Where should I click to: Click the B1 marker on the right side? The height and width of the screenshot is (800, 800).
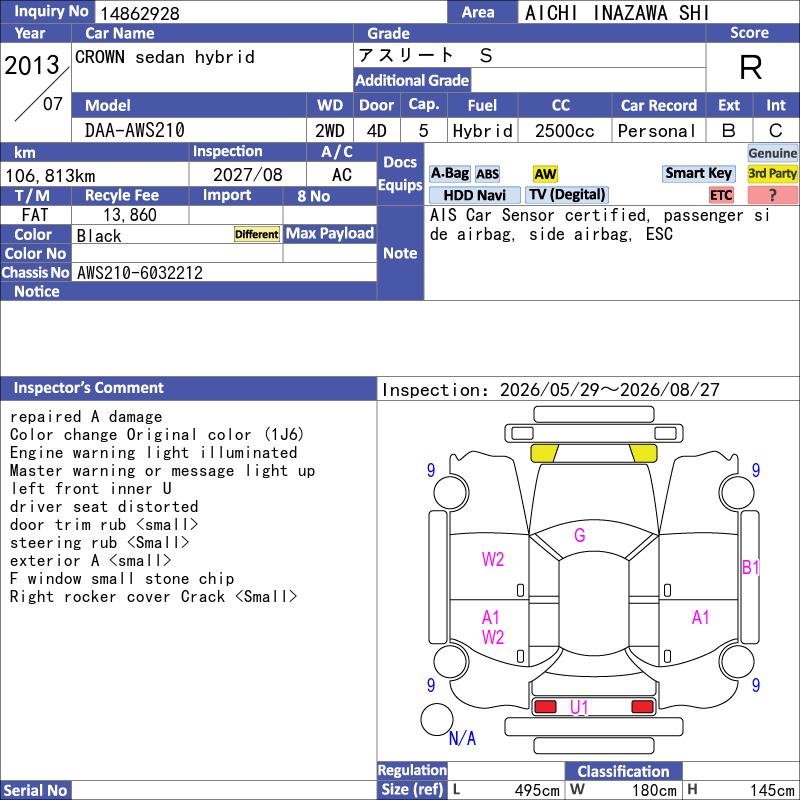click(751, 567)
